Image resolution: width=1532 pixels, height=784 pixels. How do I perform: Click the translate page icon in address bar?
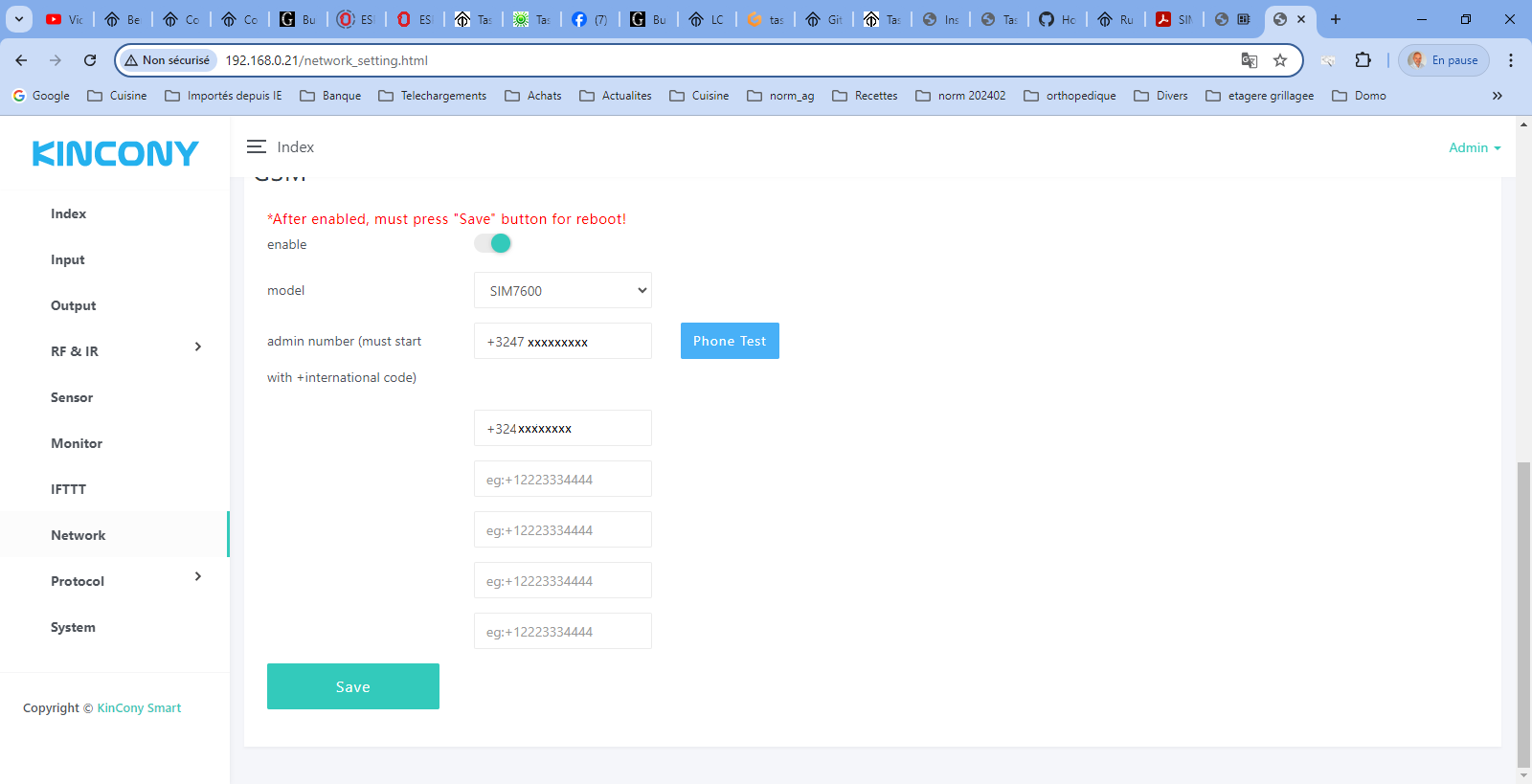[x=1249, y=60]
